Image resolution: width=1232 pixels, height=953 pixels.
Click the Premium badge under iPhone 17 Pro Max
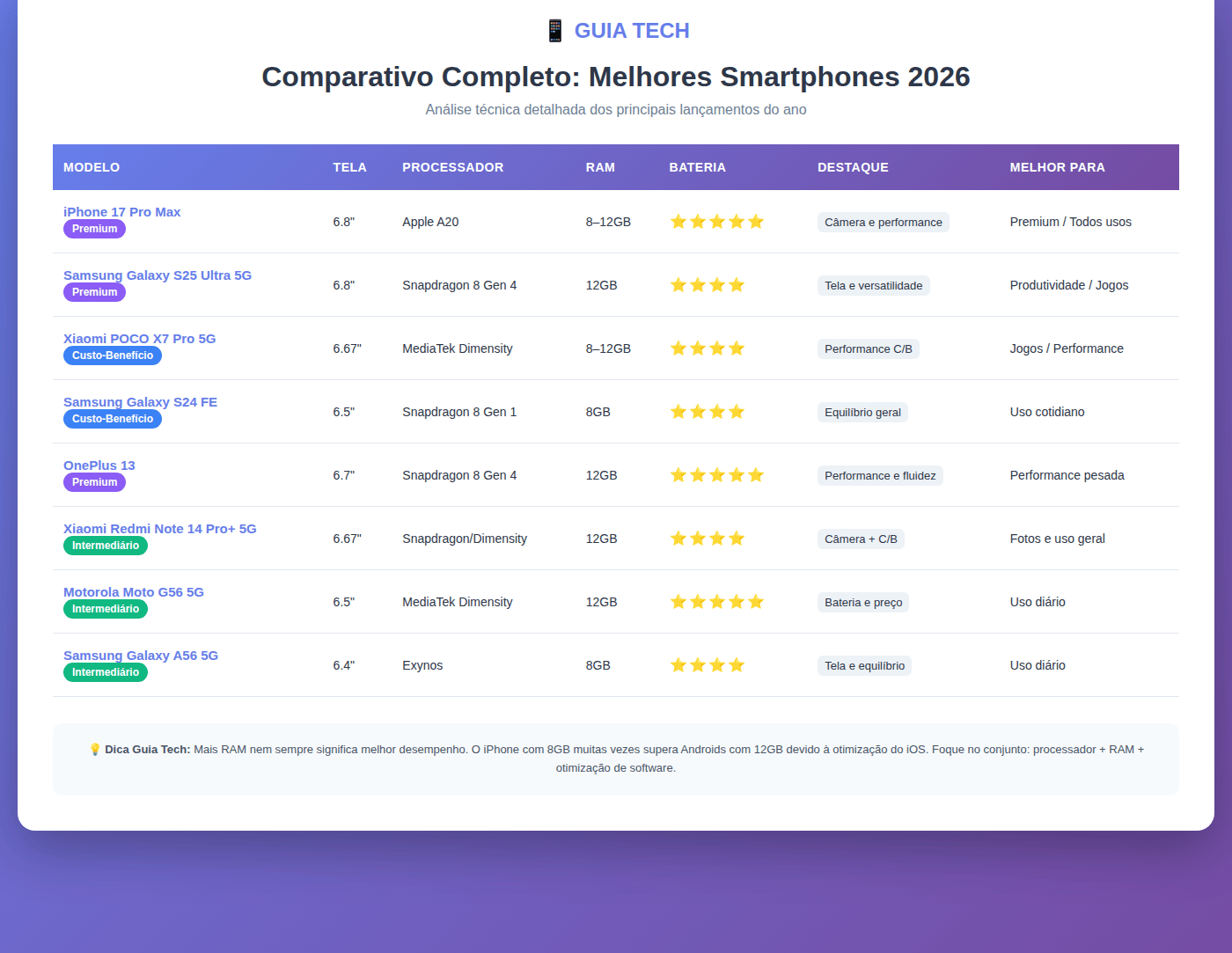click(x=95, y=229)
